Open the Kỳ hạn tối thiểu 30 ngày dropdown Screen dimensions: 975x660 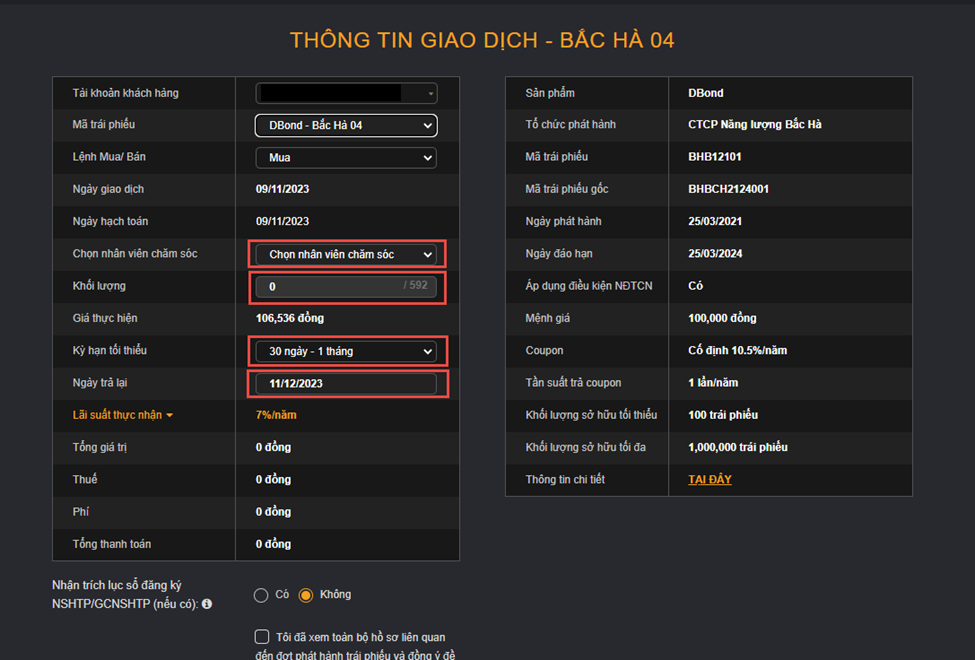click(346, 351)
